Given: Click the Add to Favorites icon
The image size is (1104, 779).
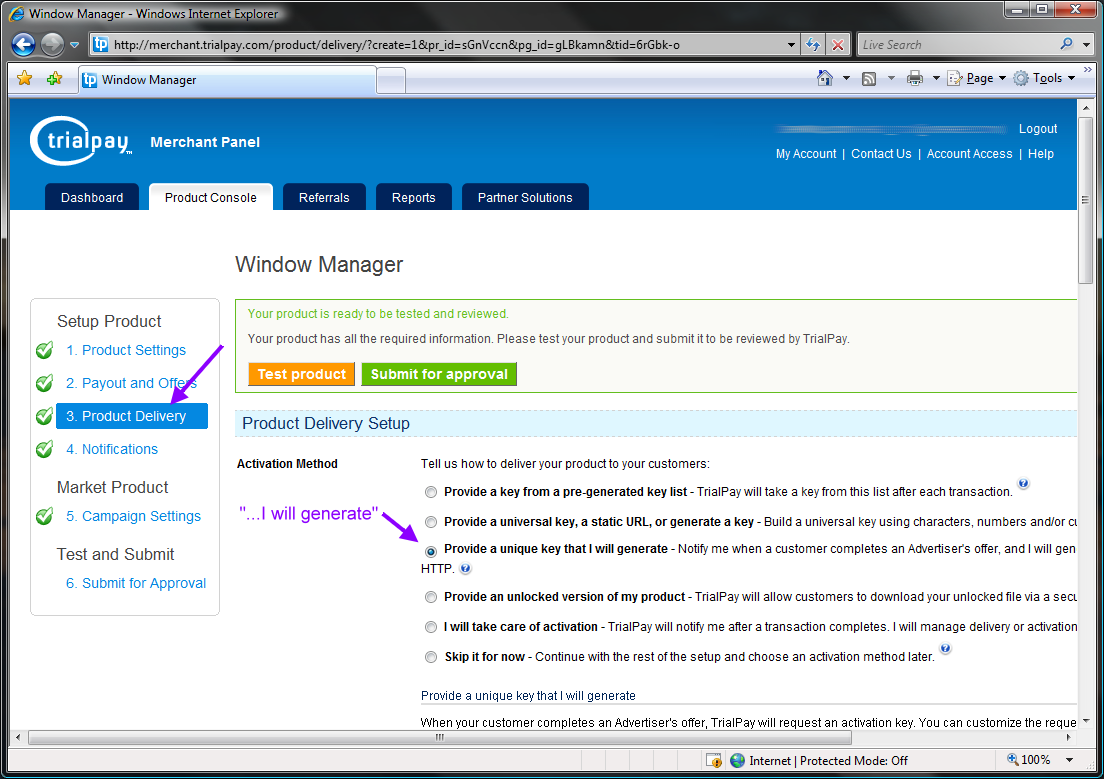Looking at the screenshot, I should 54,78.
